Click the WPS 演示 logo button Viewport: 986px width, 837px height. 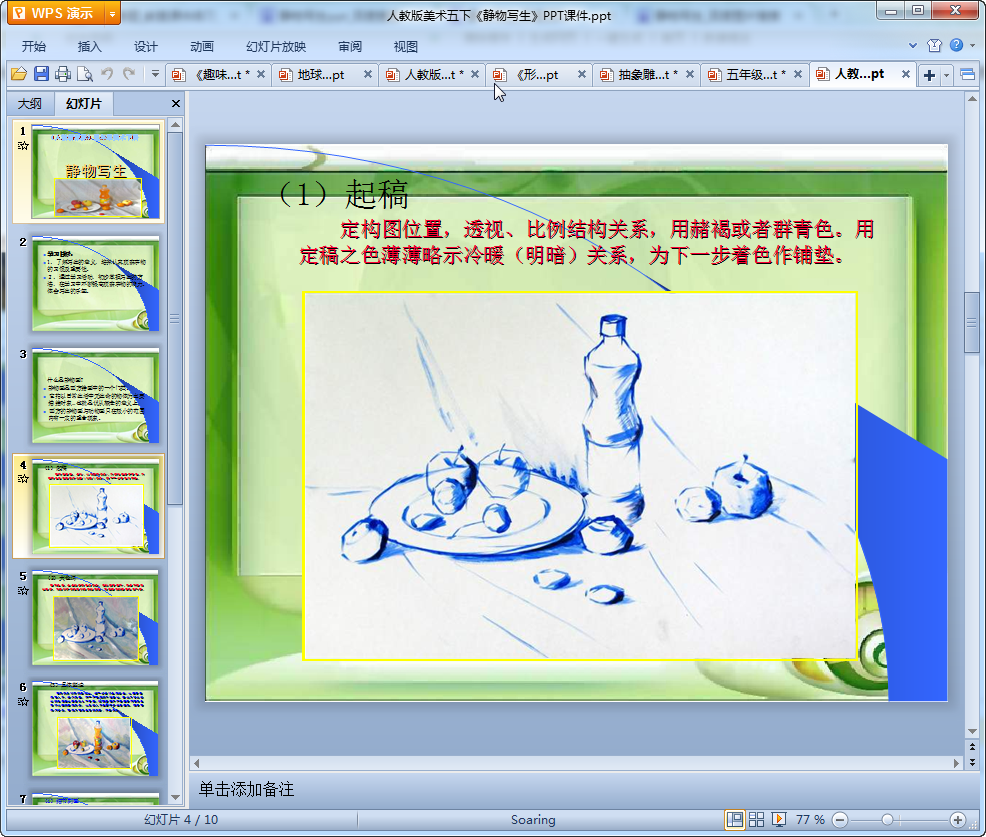[55, 13]
